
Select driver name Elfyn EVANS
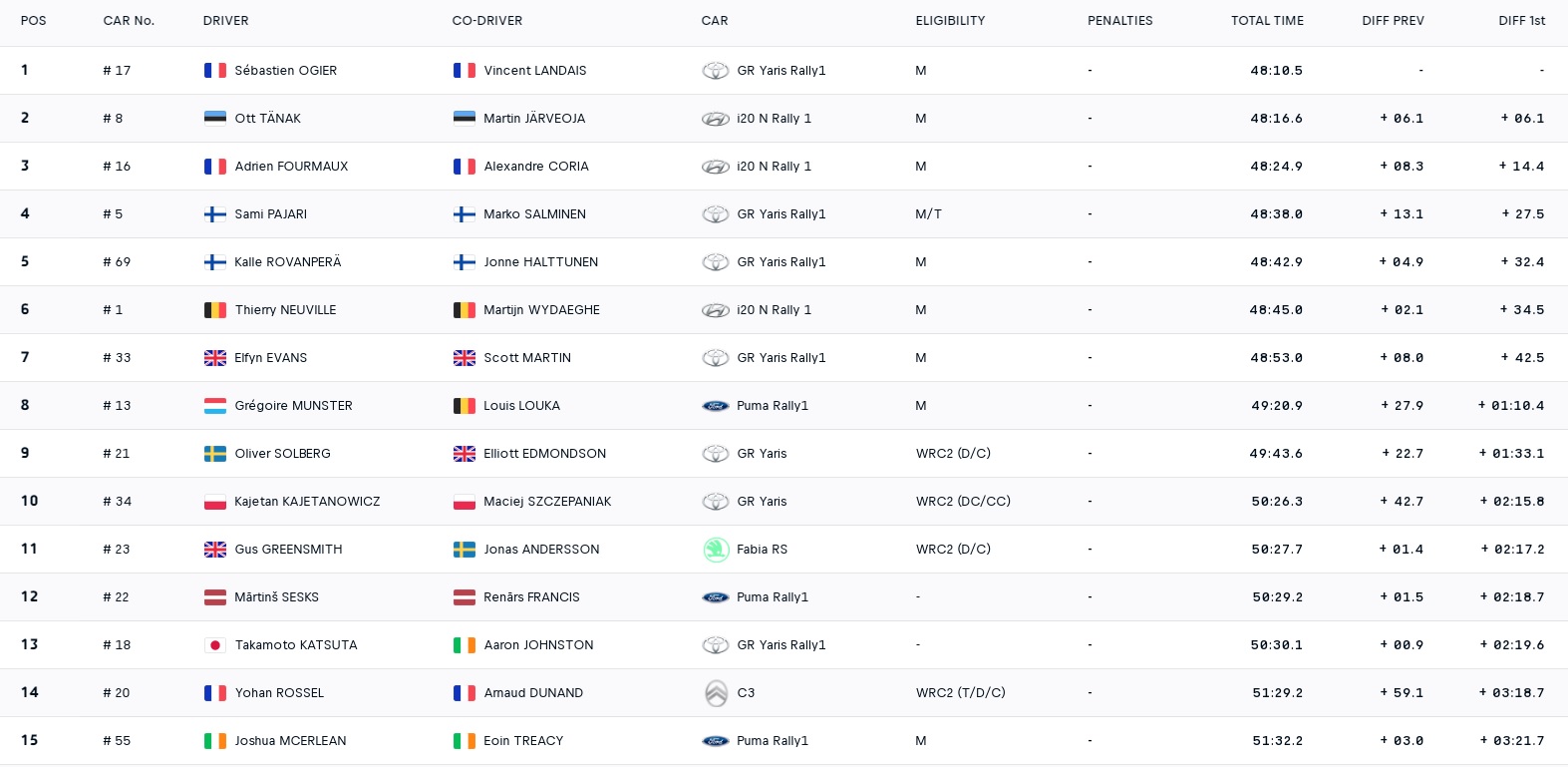tap(270, 358)
